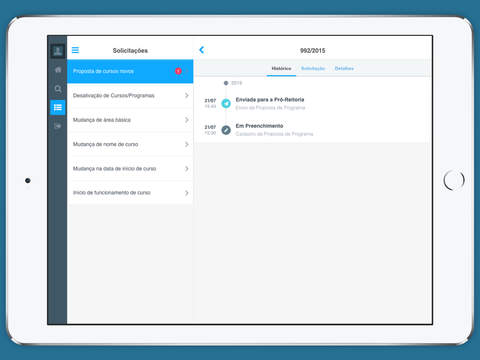Open Mudança na data de início de curso
Screen dimensions: 480x360
pyautogui.click(x=130, y=169)
